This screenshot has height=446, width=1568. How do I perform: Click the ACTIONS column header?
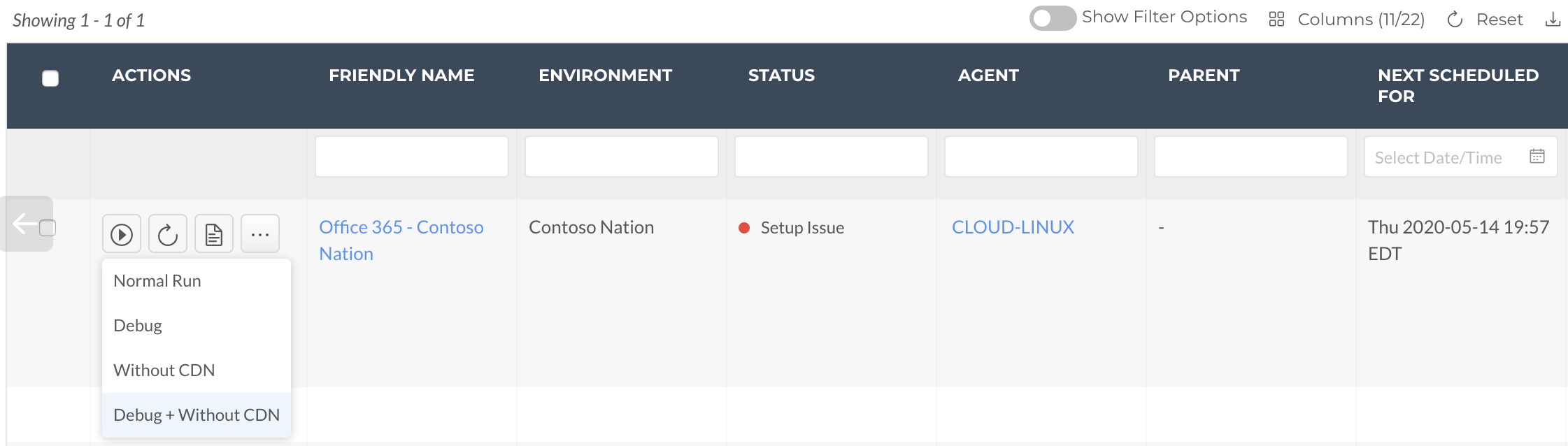[x=151, y=75]
